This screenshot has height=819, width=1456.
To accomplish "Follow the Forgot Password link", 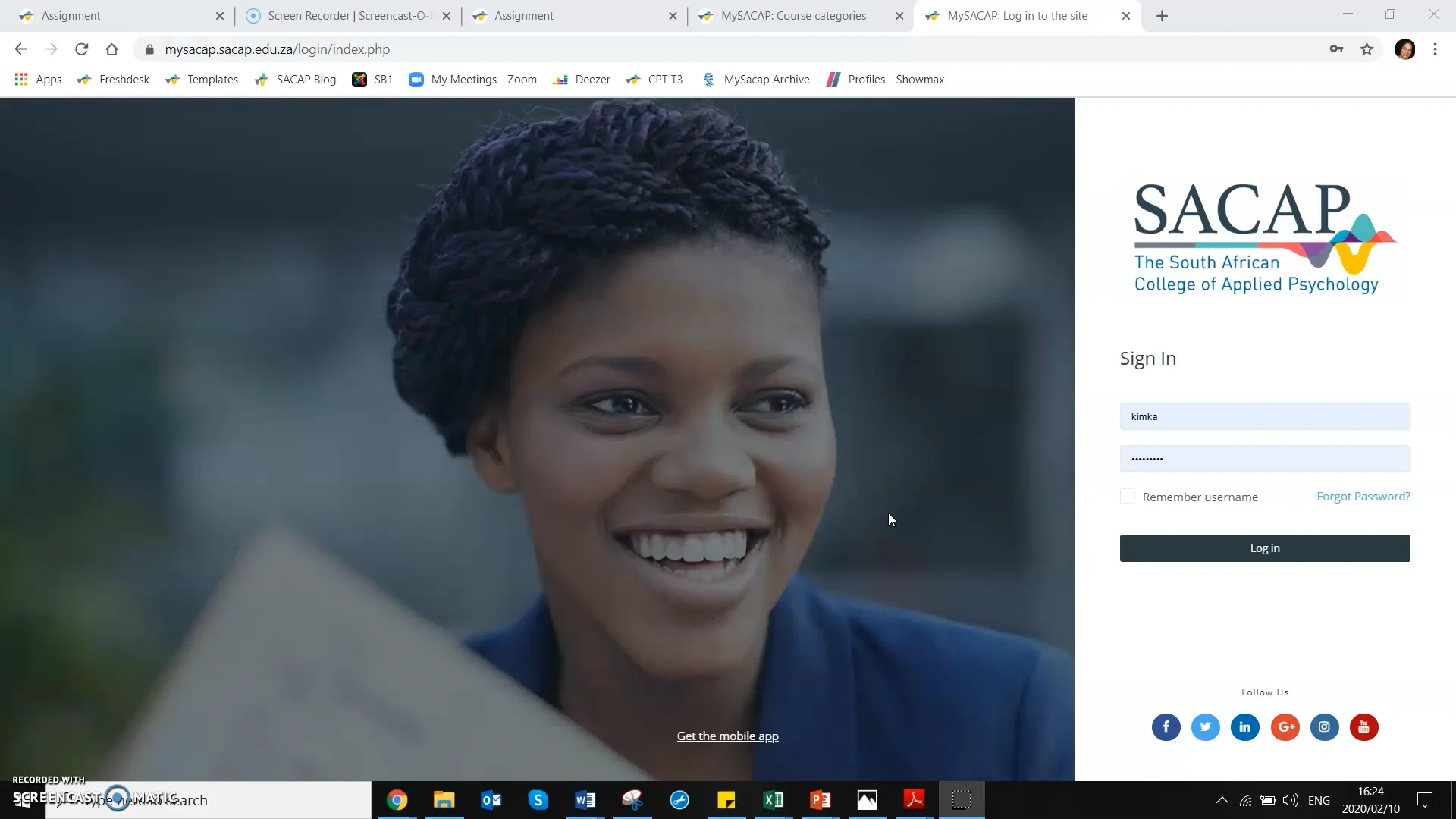I will 1363,497.
